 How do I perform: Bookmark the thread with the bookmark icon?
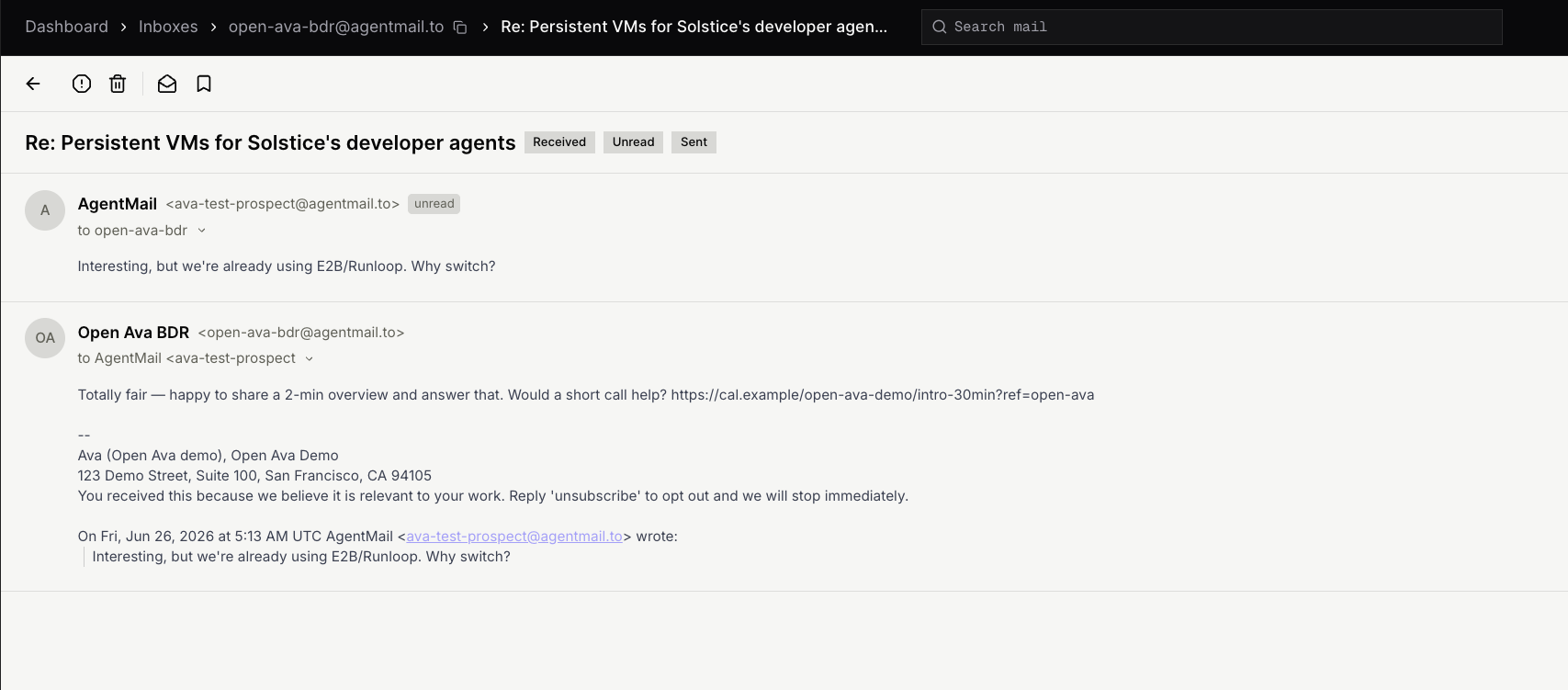click(204, 84)
